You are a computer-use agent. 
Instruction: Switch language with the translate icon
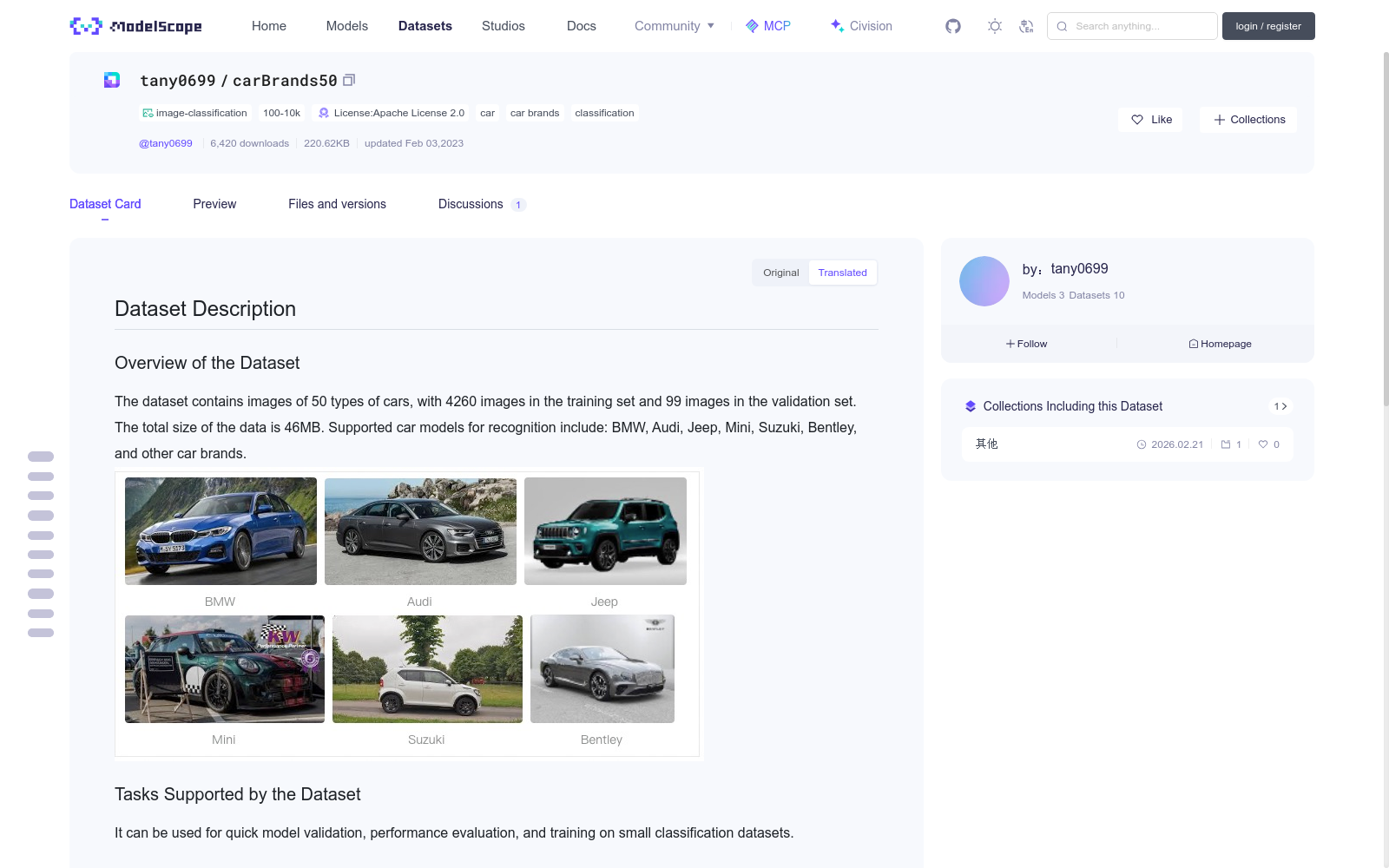click(1026, 26)
